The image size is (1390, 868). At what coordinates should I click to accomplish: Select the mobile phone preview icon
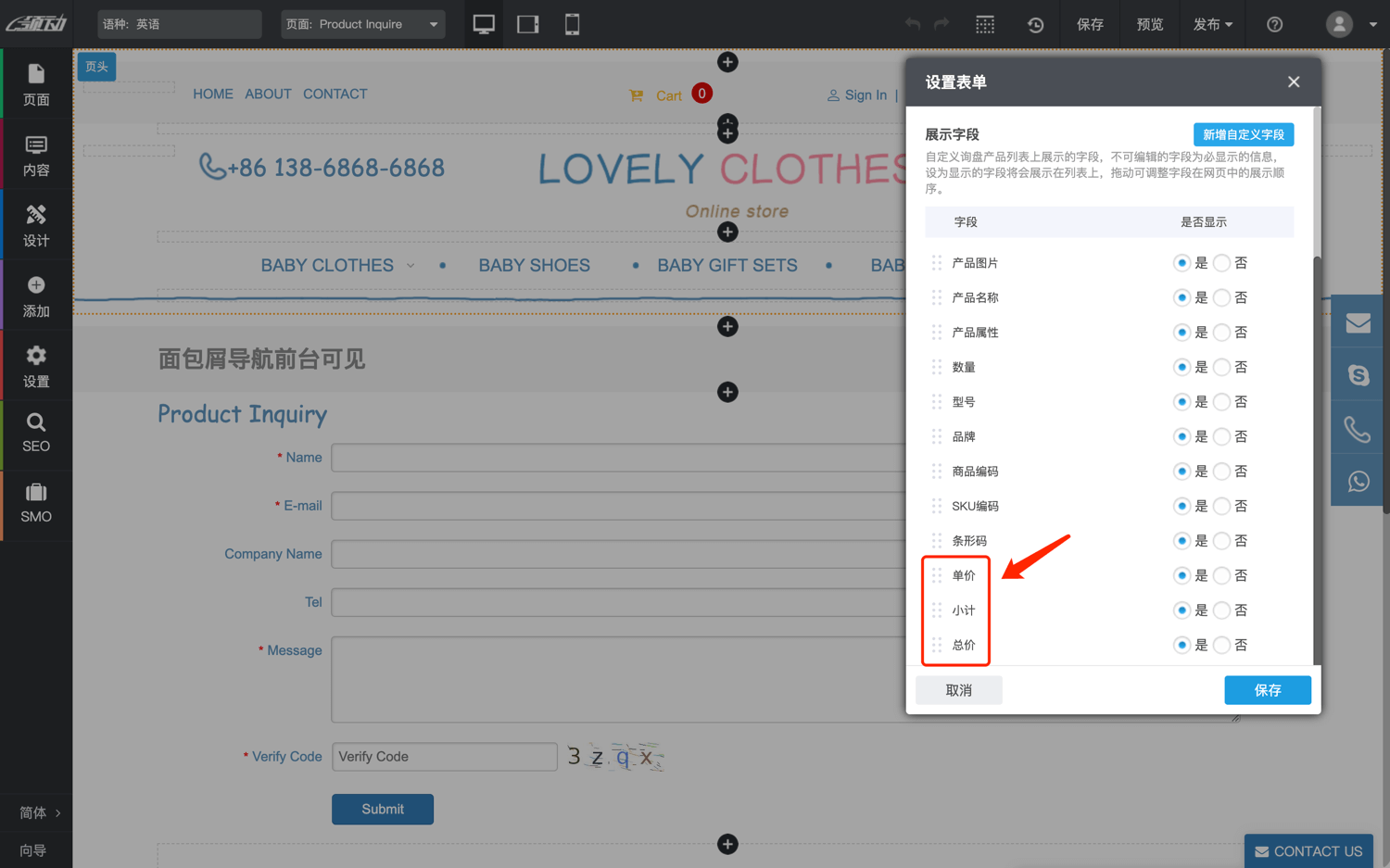(x=572, y=24)
